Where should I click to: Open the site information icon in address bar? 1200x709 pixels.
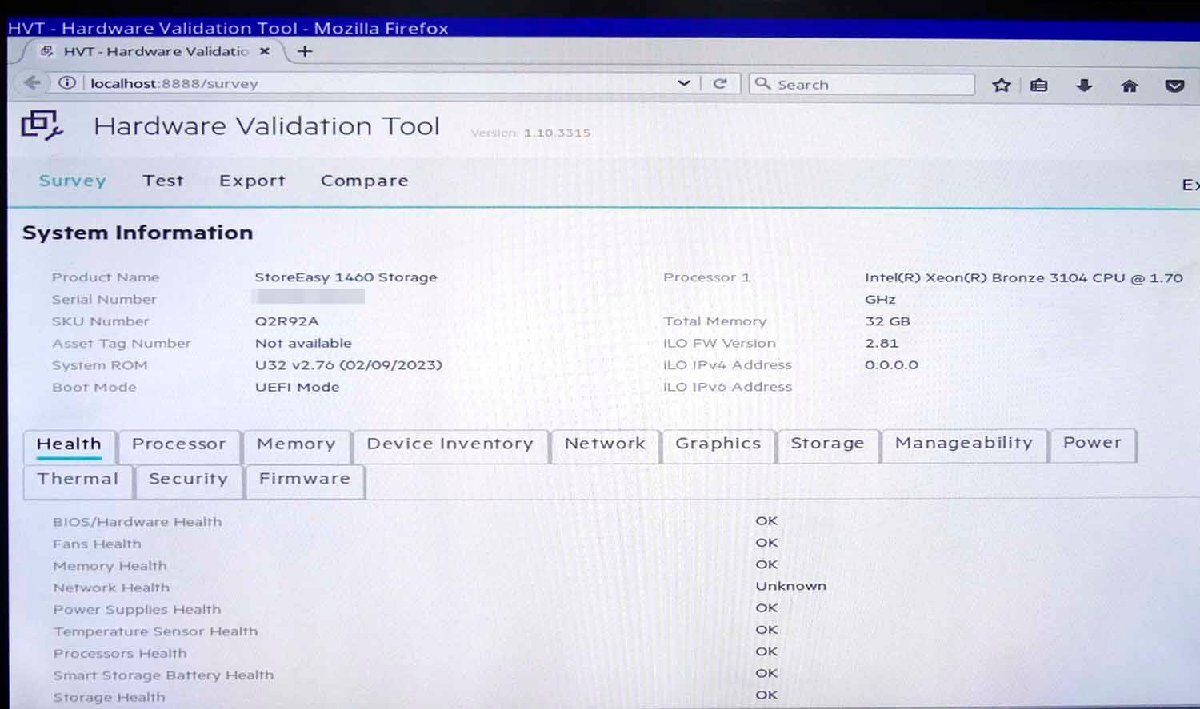tap(67, 83)
